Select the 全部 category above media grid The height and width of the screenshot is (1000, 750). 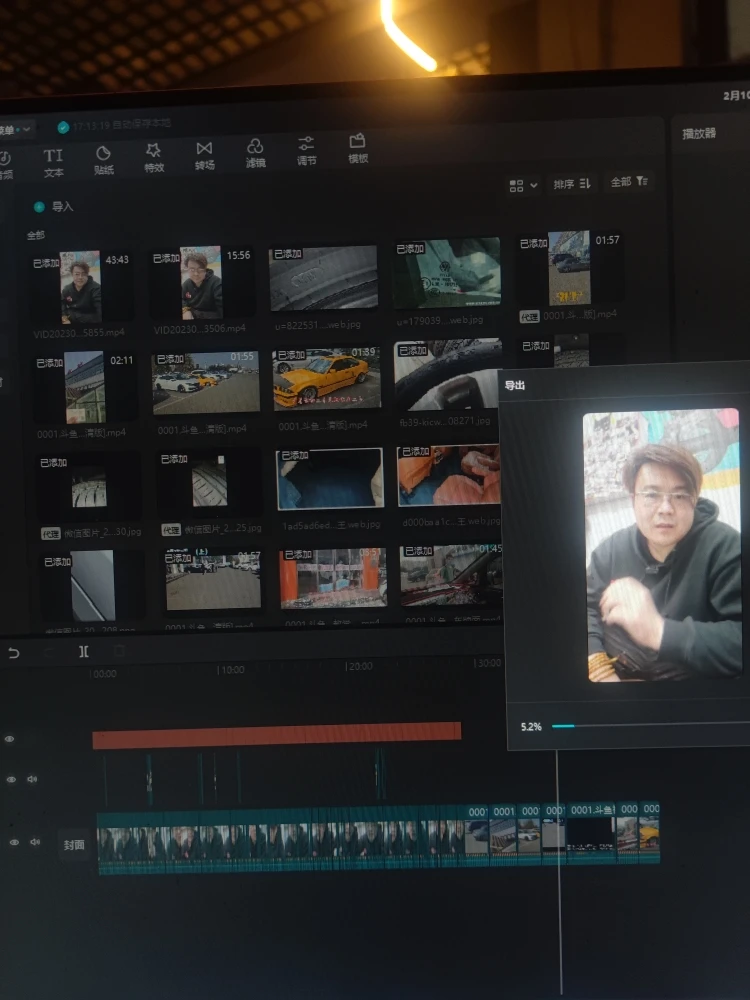click(36, 236)
